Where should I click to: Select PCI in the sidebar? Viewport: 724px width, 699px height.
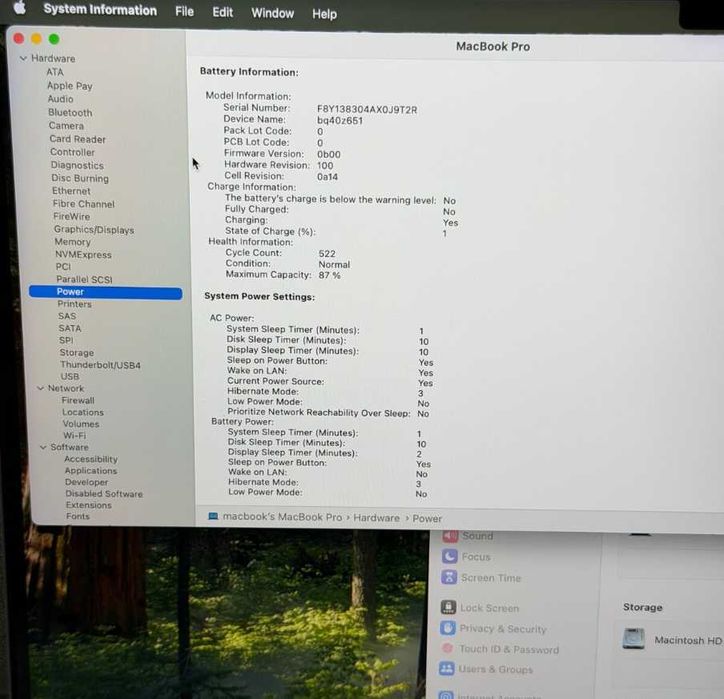63,266
